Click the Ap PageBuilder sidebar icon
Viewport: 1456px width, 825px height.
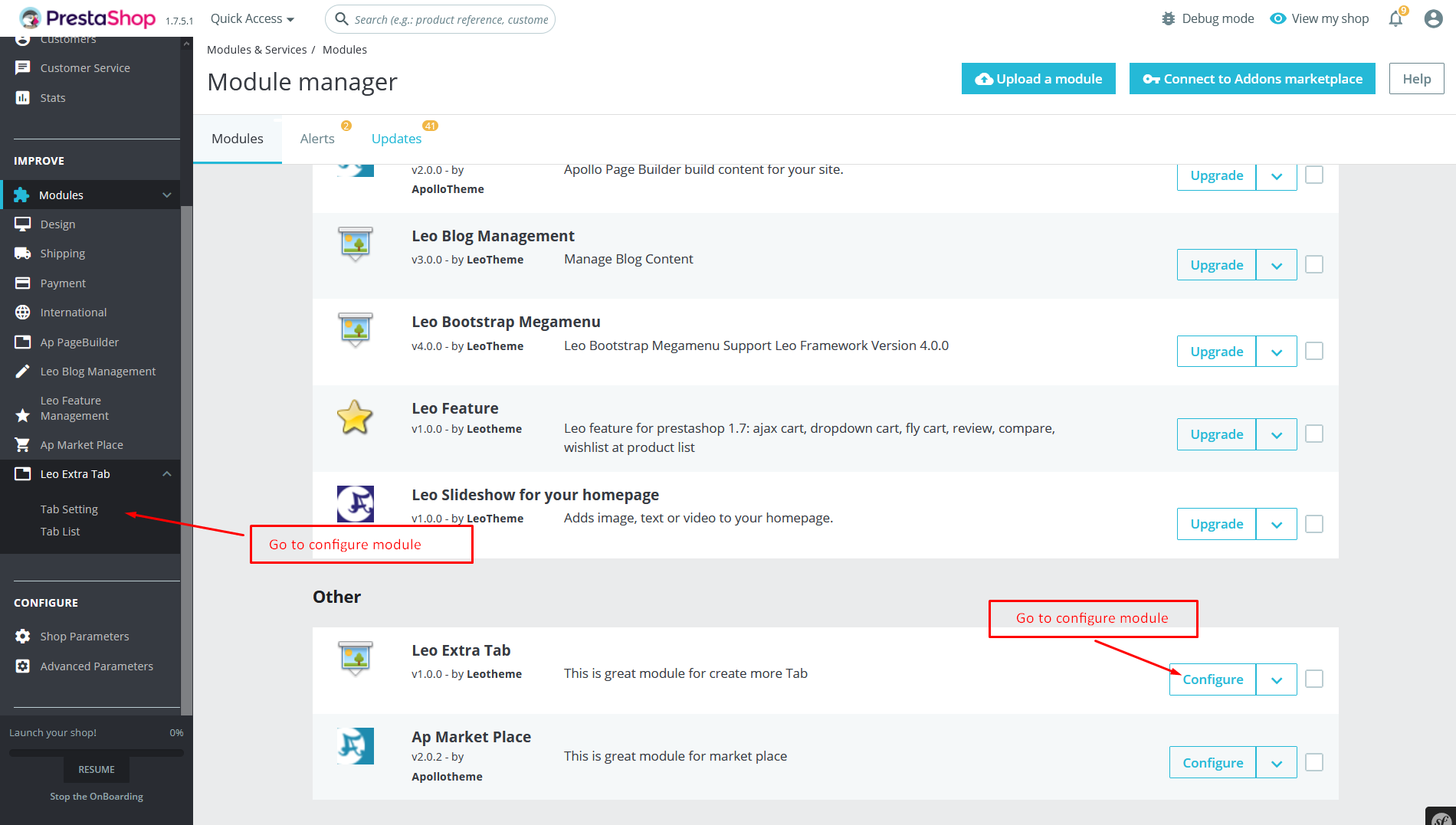tap(23, 342)
